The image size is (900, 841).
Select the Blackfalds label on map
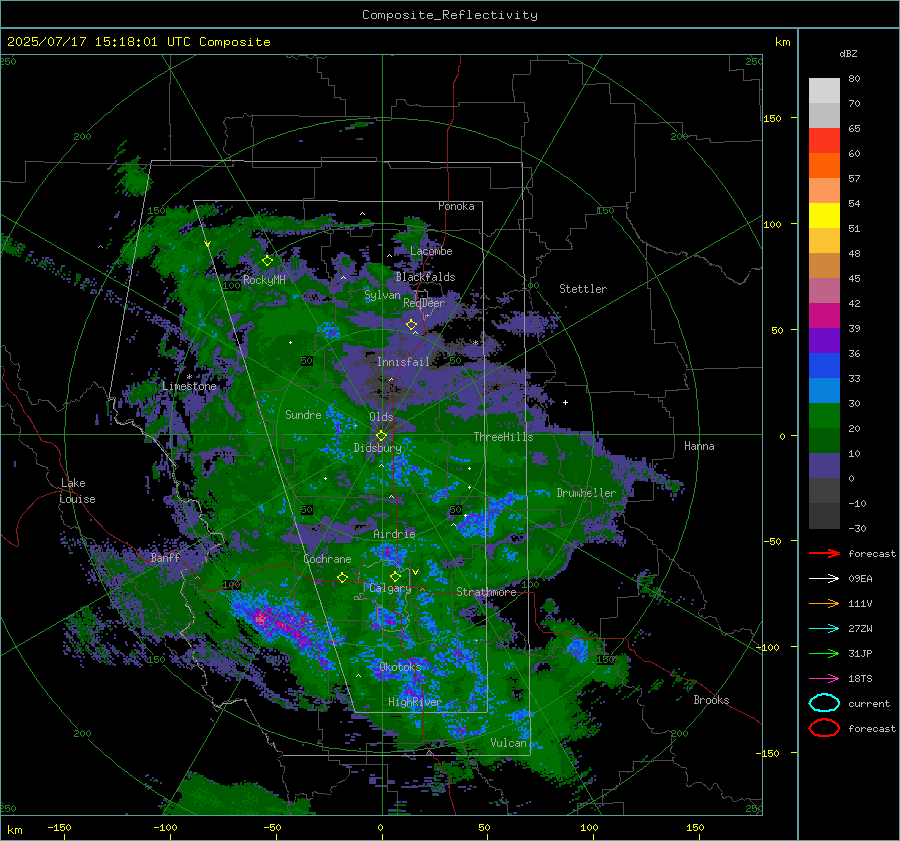point(425,277)
